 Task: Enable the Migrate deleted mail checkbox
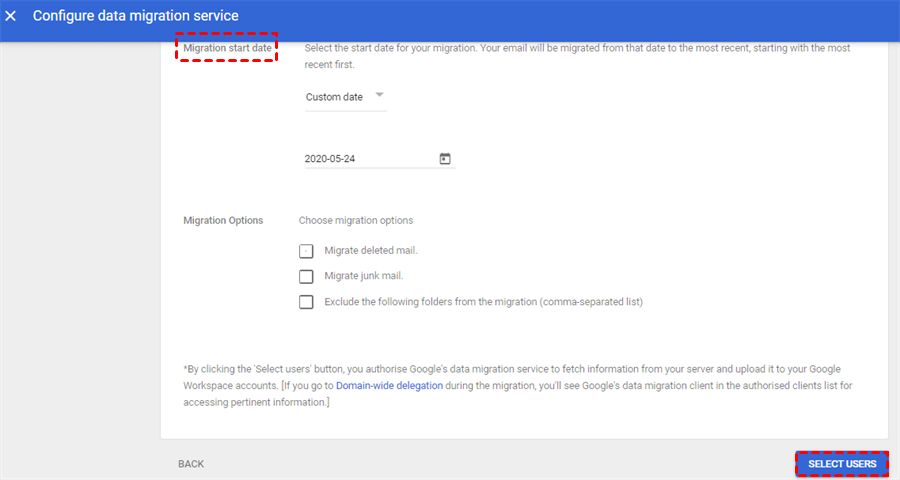pos(307,251)
